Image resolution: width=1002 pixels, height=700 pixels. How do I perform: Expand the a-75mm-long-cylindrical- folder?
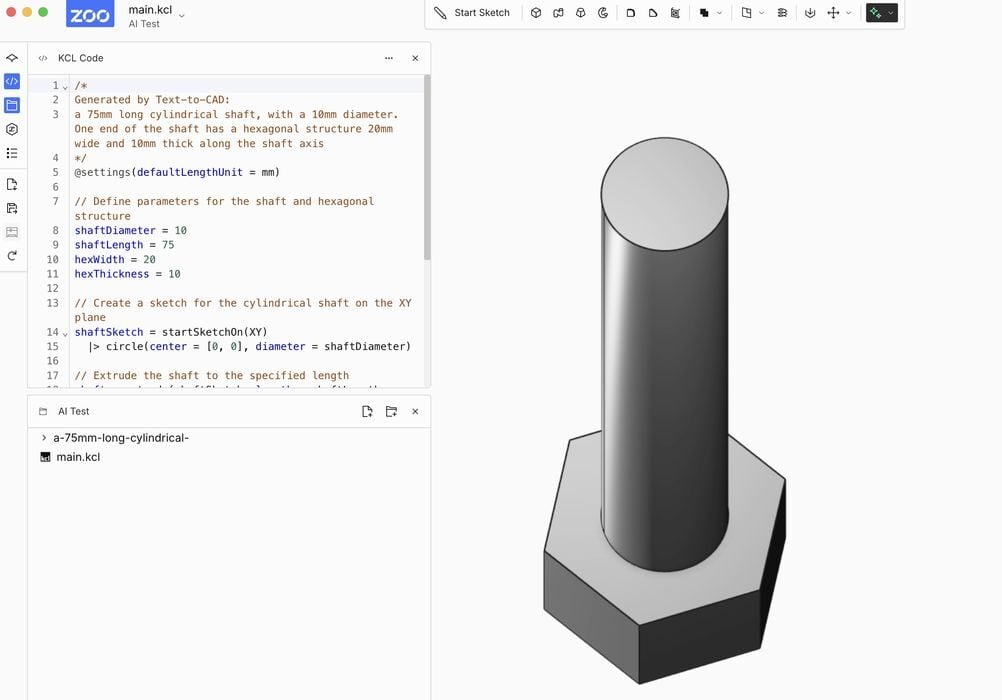[x=44, y=437]
